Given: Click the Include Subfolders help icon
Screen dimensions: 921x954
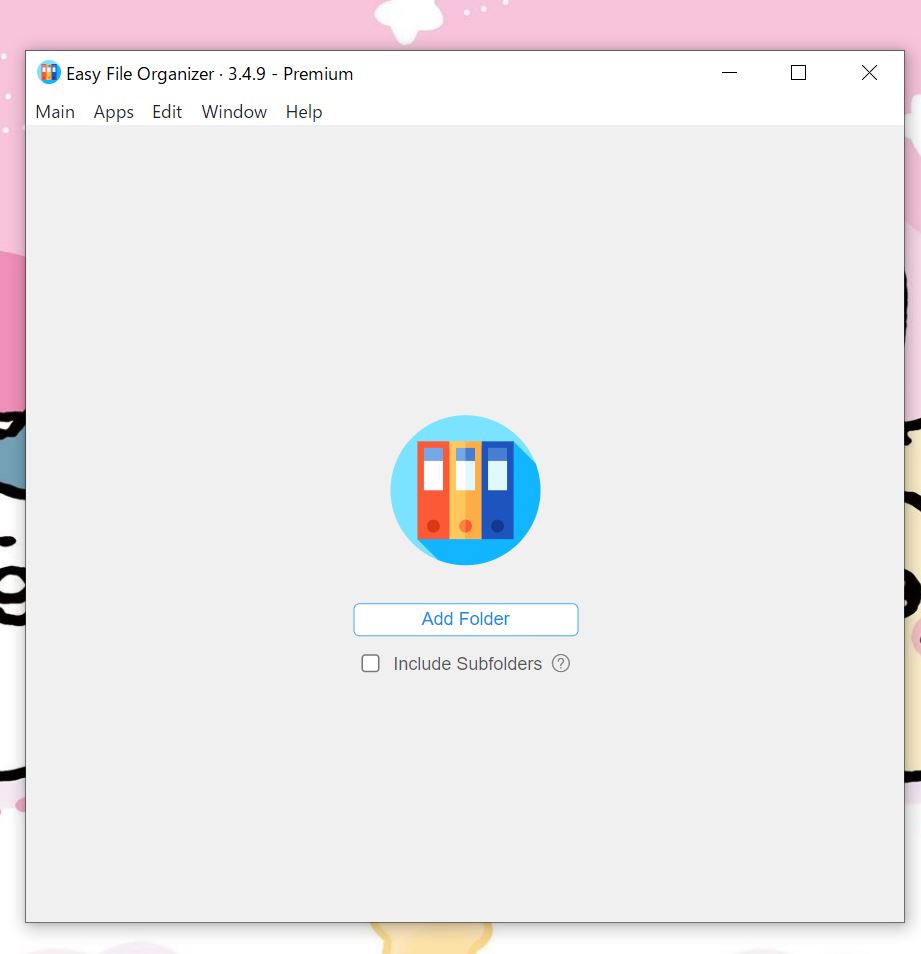Looking at the screenshot, I should click(561, 663).
